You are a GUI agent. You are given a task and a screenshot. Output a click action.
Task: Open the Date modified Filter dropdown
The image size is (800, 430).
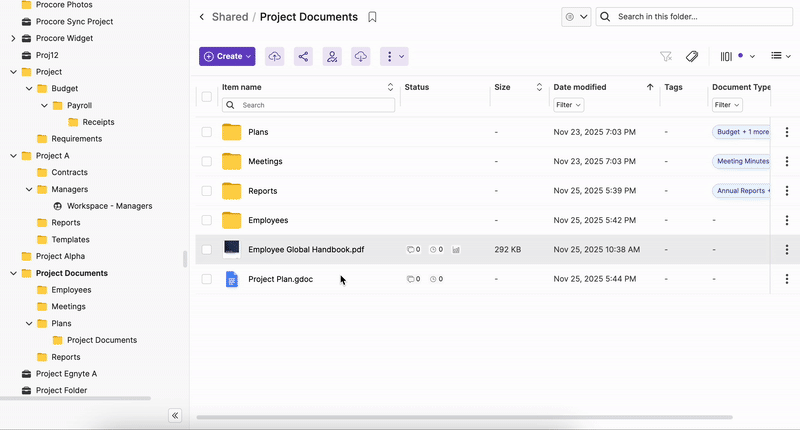tap(568, 105)
